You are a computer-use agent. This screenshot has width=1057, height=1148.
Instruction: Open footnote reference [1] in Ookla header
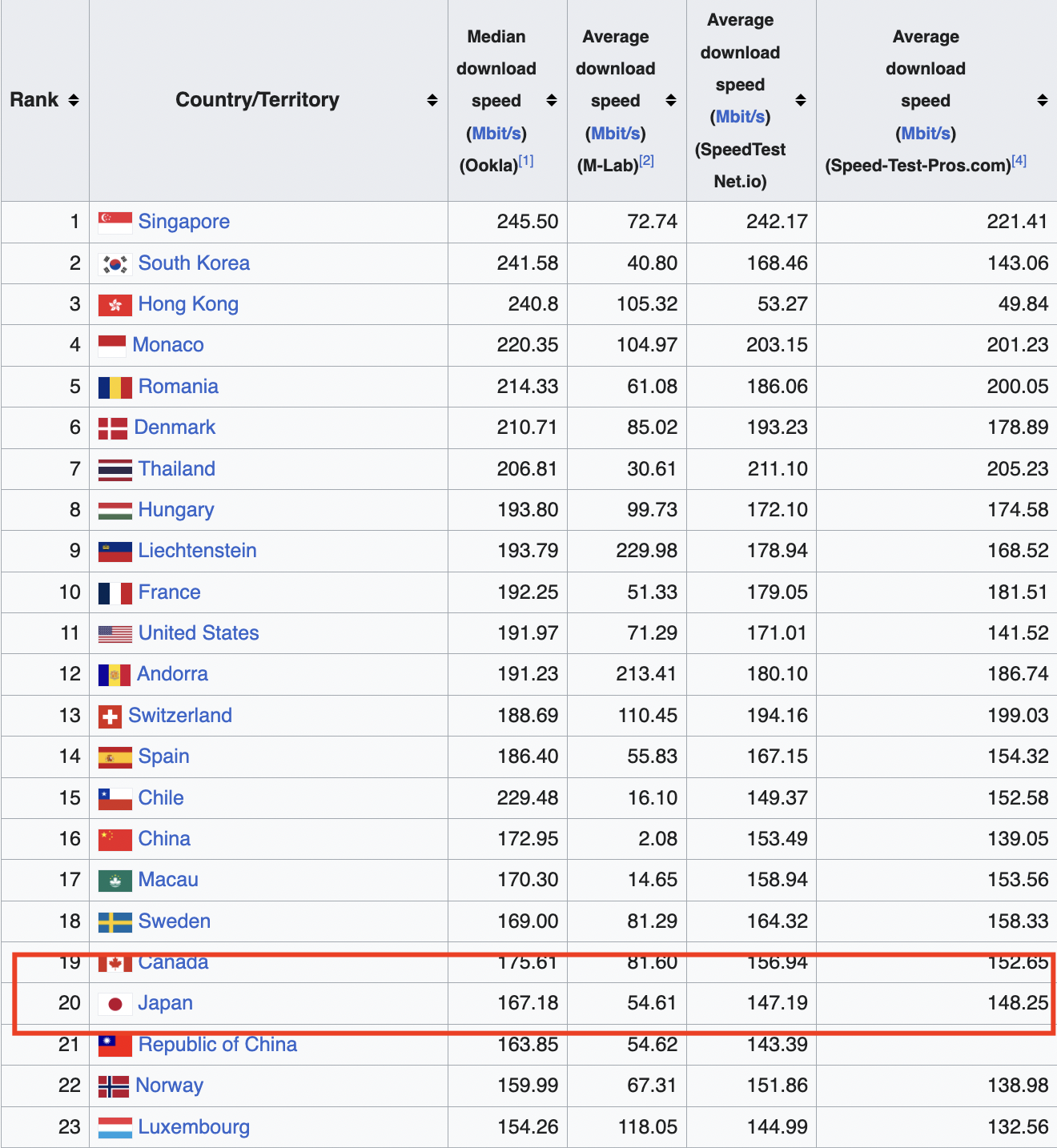(526, 161)
